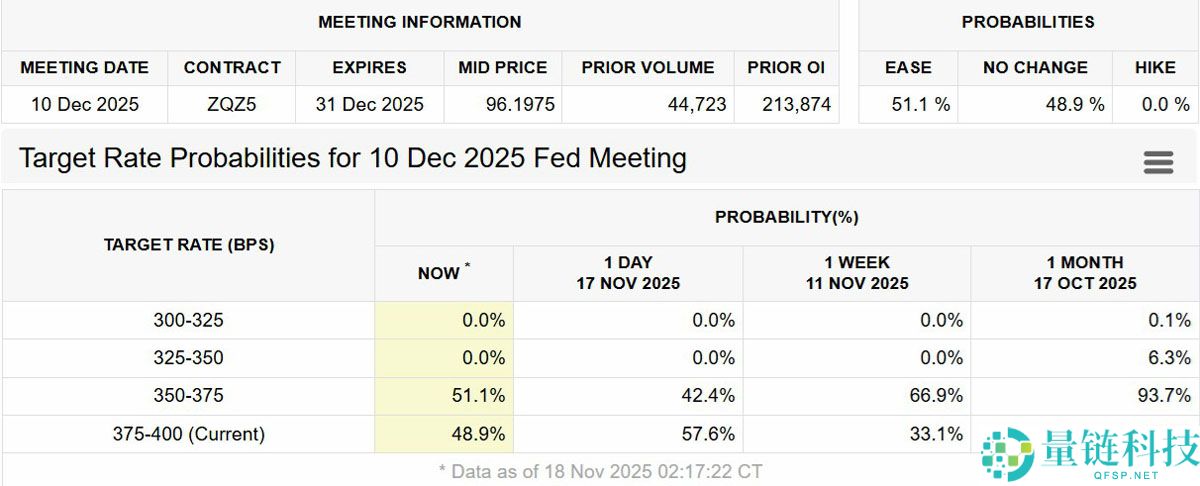Select the 1 WEEK 11 NOV 2025 header
Viewport: 1200px width, 486px height.
[x=857, y=273]
